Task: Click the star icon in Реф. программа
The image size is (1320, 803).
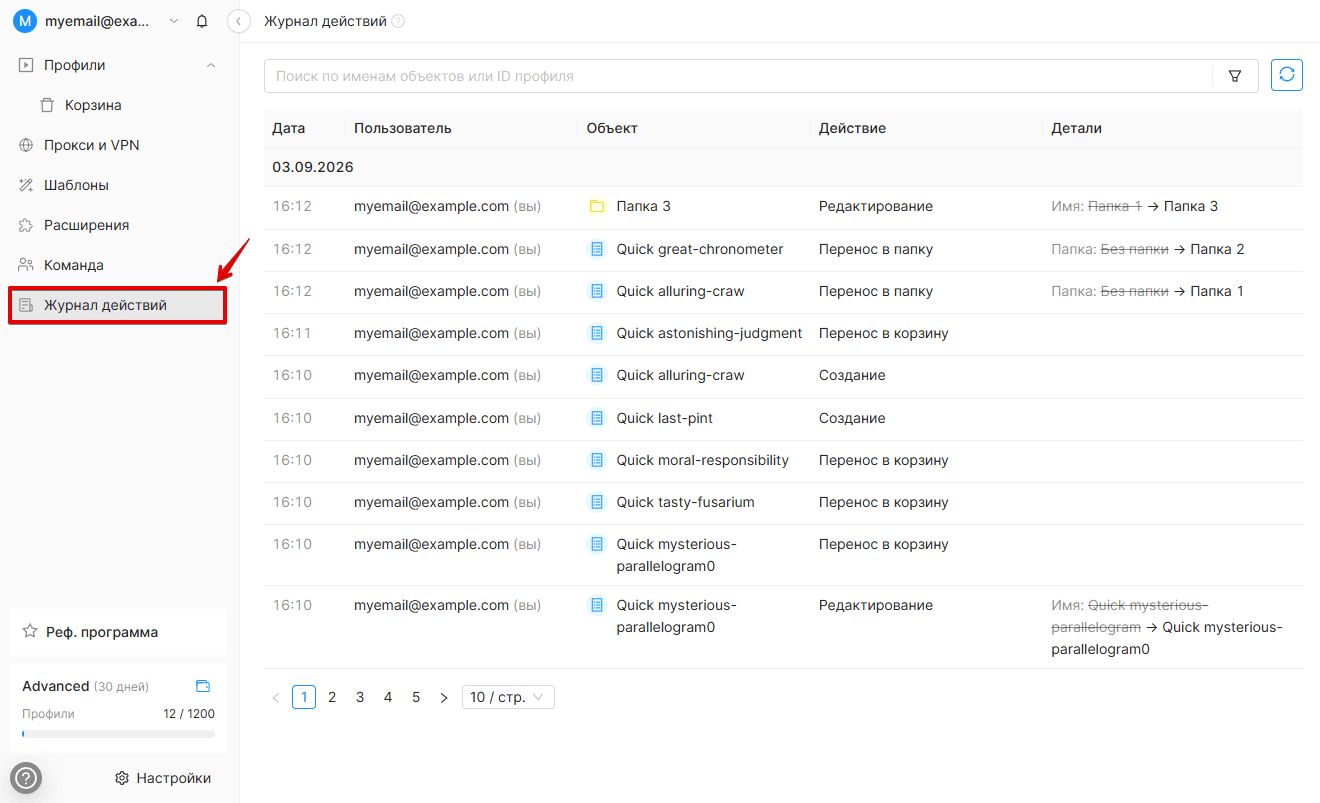Action: click(30, 632)
